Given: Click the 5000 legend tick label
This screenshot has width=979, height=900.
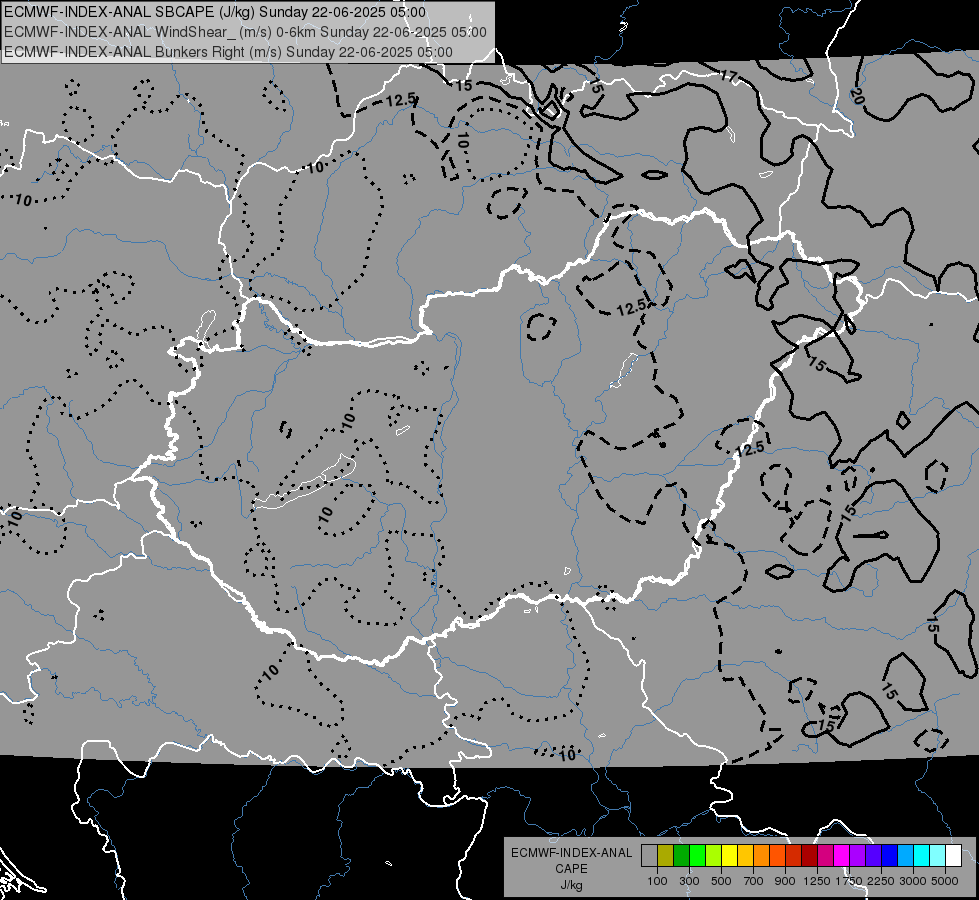Looking at the screenshot, I should click(x=945, y=881).
